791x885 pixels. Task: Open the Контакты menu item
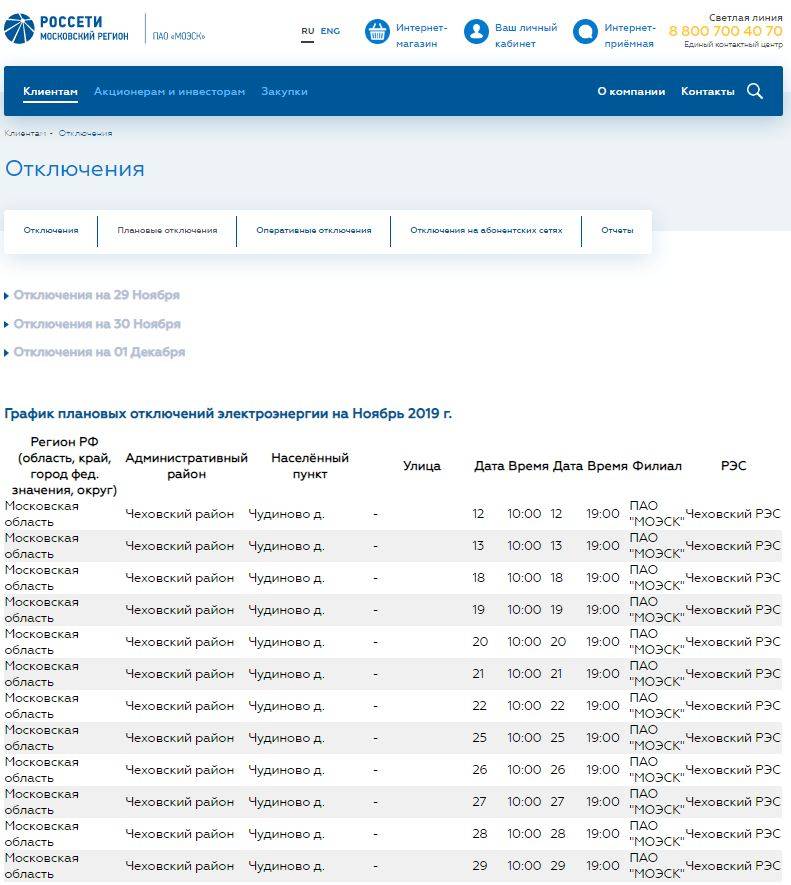pos(707,91)
